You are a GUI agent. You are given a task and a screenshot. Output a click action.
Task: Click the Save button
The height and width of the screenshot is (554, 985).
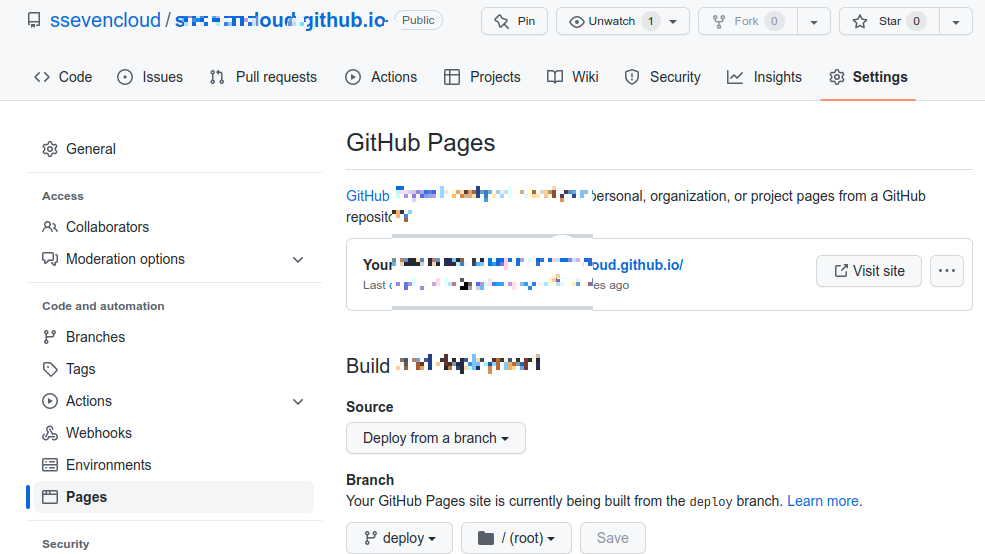[x=612, y=538]
